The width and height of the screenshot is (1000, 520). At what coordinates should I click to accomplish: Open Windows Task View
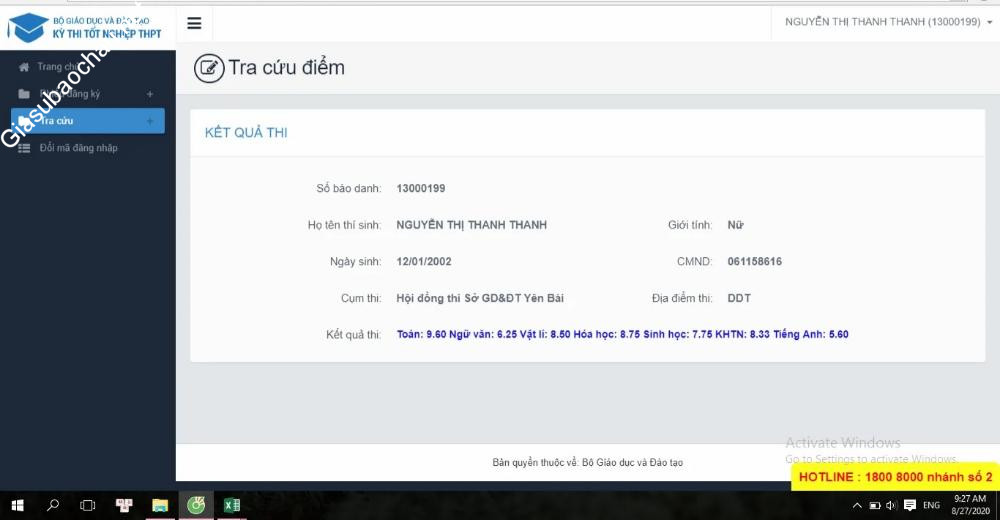(88, 505)
